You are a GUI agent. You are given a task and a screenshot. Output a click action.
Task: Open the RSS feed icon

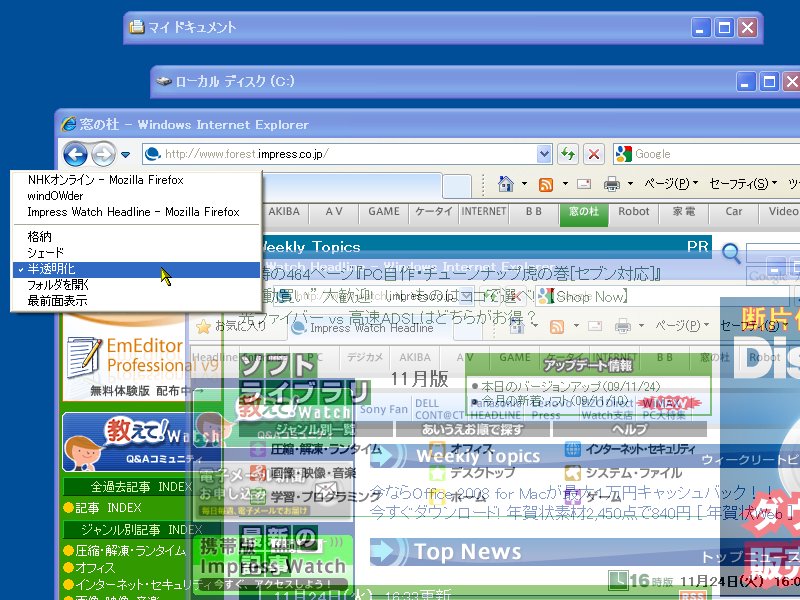click(x=544, y=186)
